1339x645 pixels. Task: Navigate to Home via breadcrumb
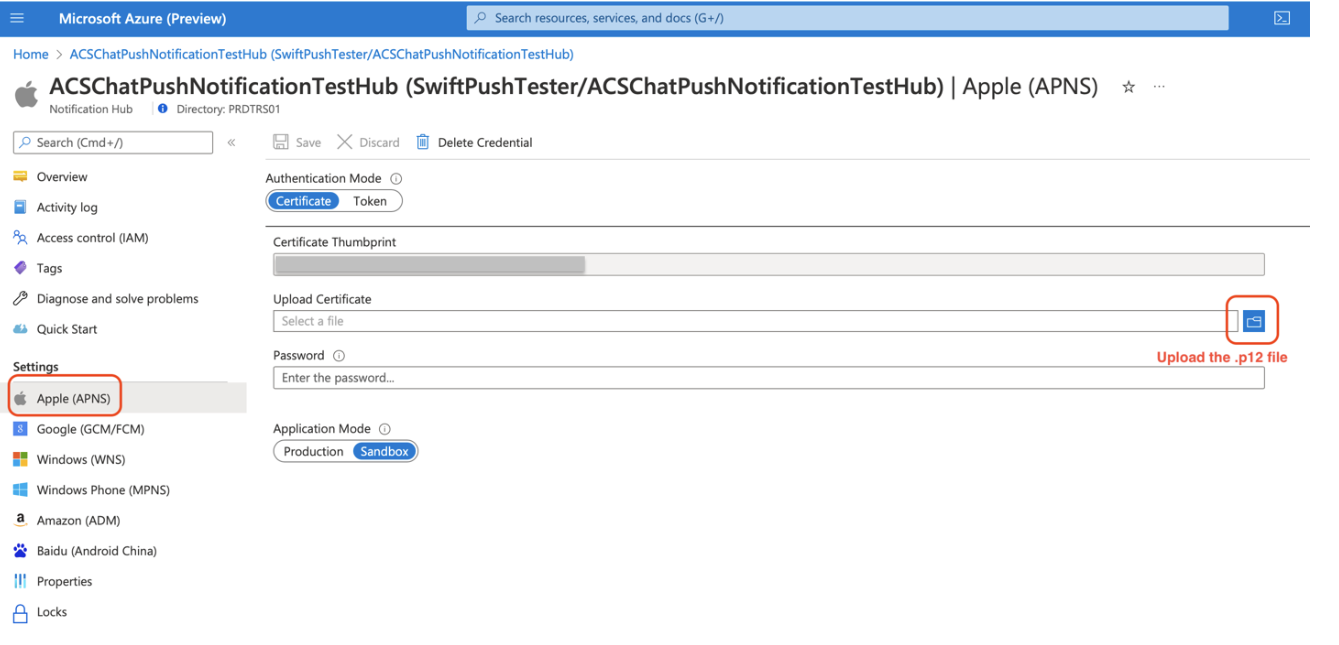coord(30,53)
